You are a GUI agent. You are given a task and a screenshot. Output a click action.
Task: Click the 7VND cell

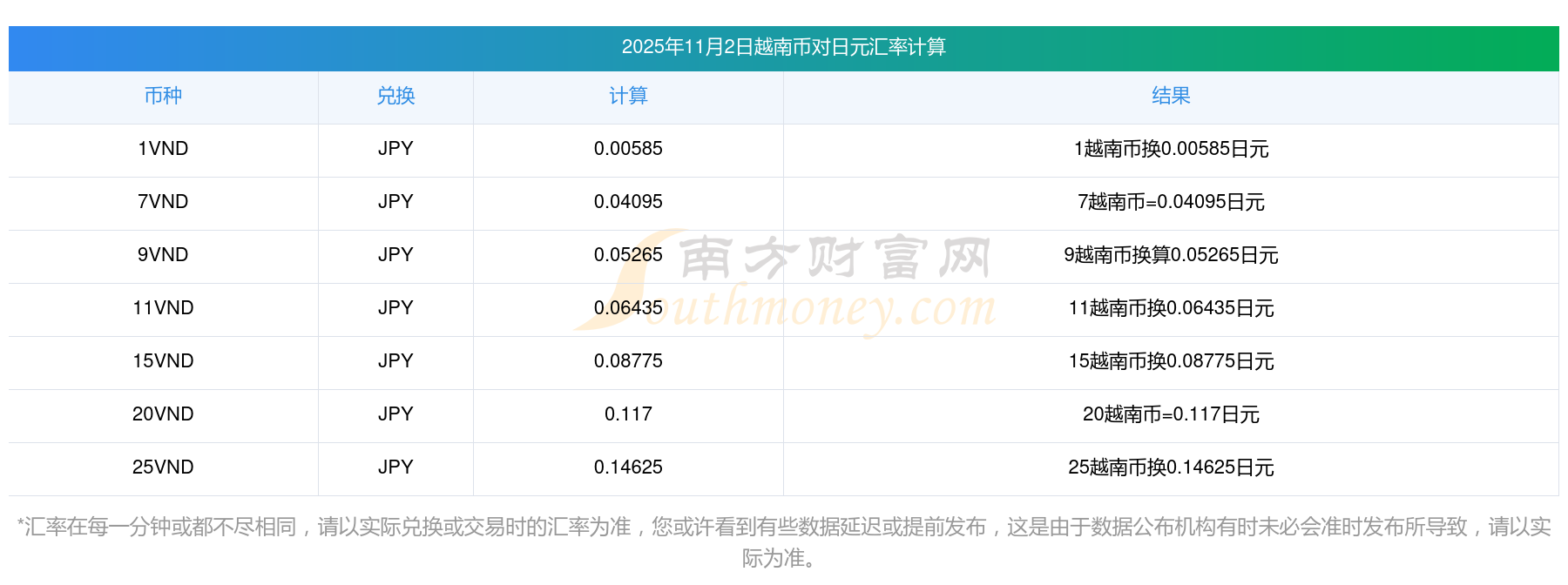pos(163,202)
